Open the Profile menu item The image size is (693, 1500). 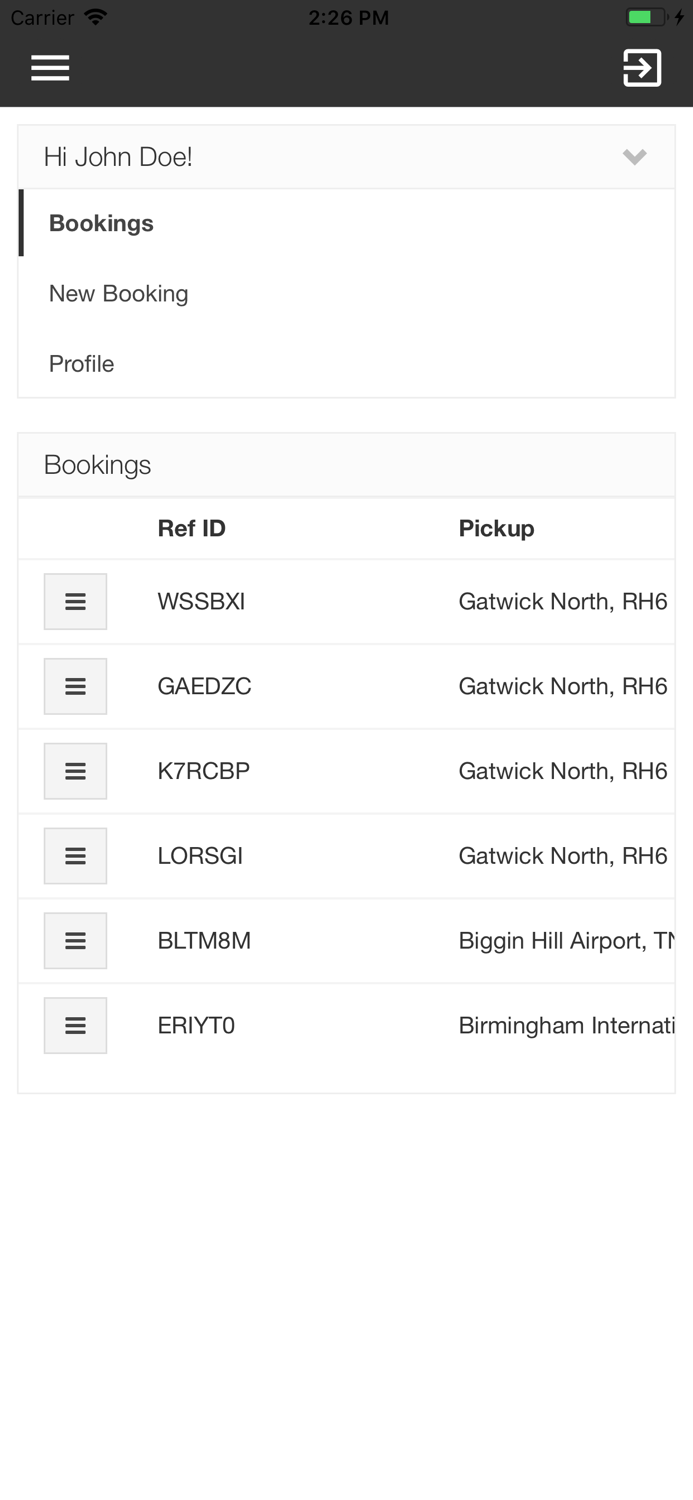click(81, 364)
